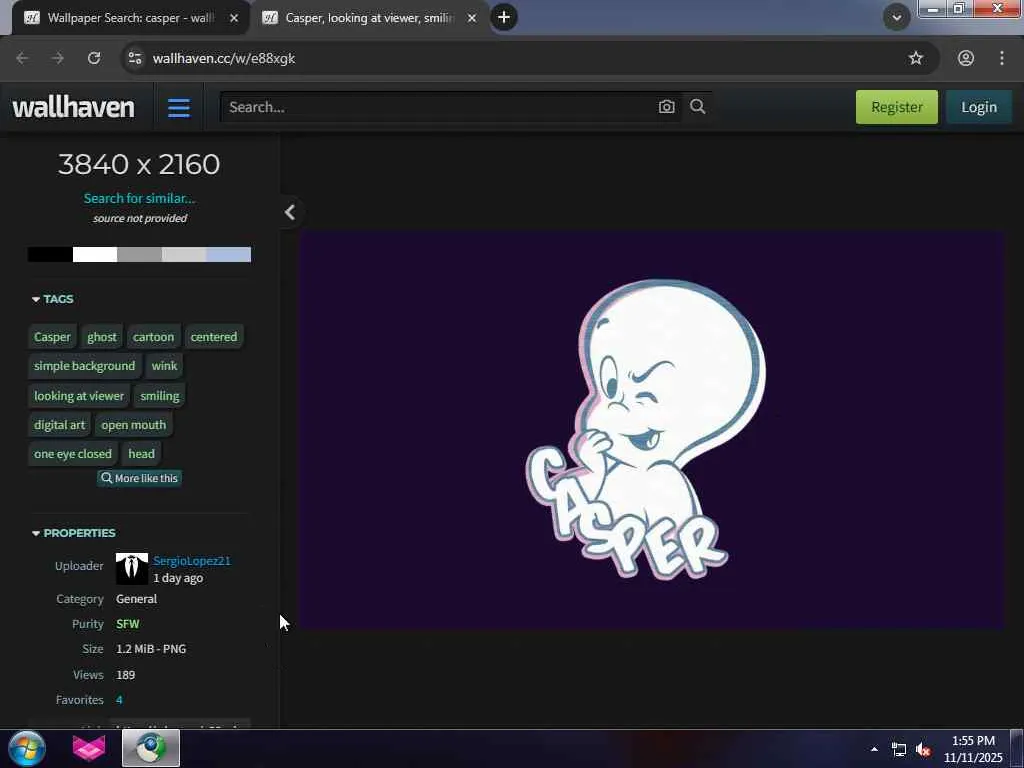Open the simple background tag
1024x768 pixels.
(84, 366)
